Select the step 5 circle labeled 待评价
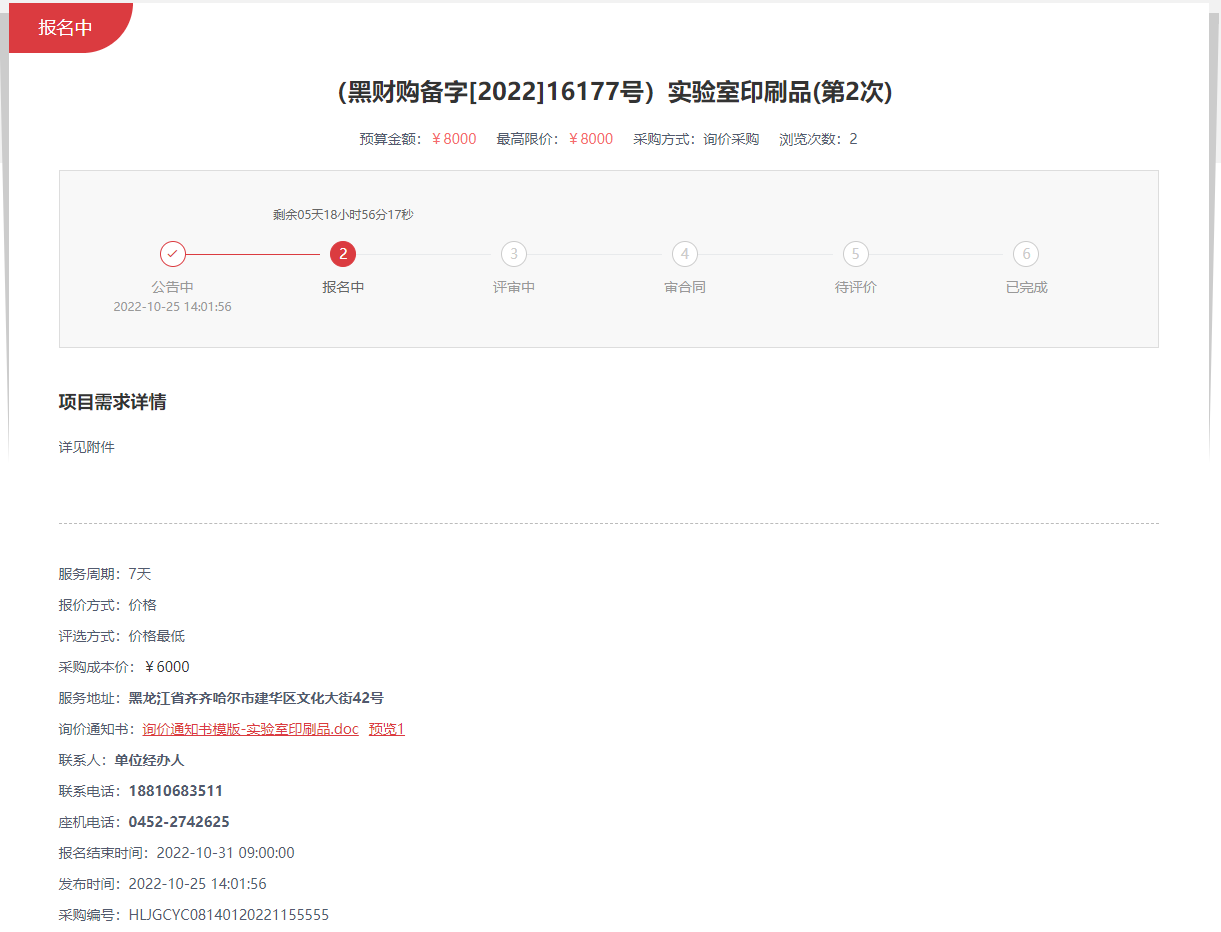The image size is (1221, 932). 855,254
